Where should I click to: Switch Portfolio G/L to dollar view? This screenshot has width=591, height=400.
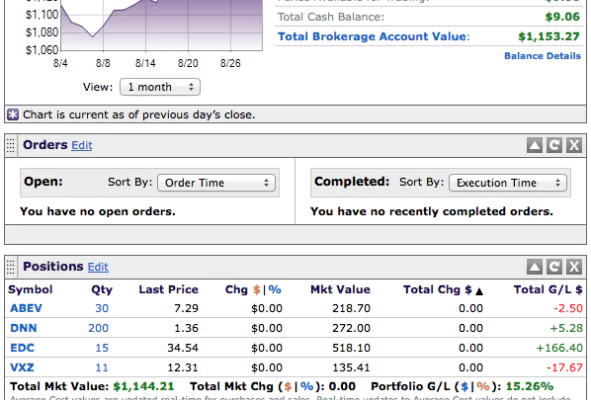point(465,386)
